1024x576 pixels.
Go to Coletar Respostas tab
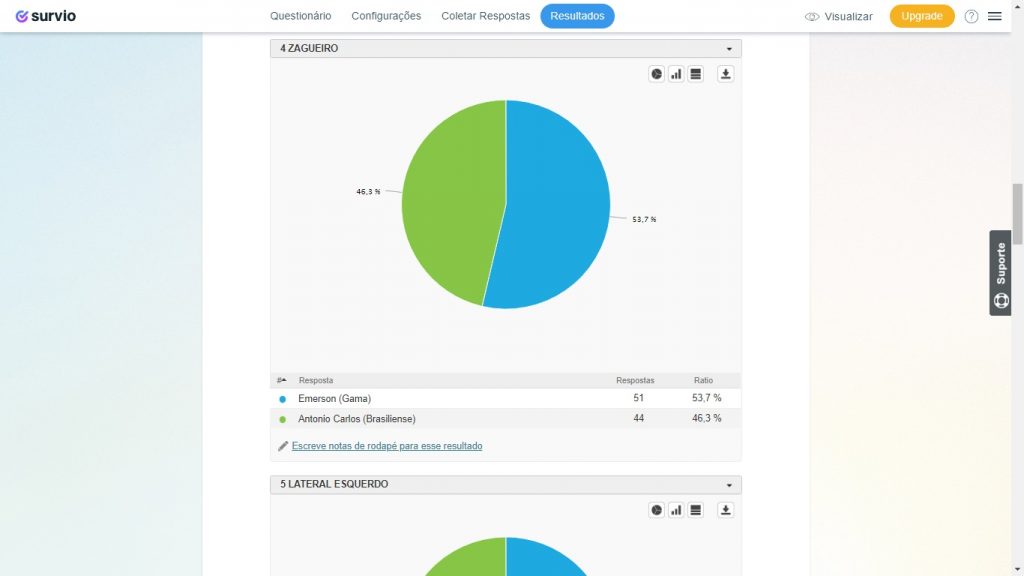tap(485, 16)
